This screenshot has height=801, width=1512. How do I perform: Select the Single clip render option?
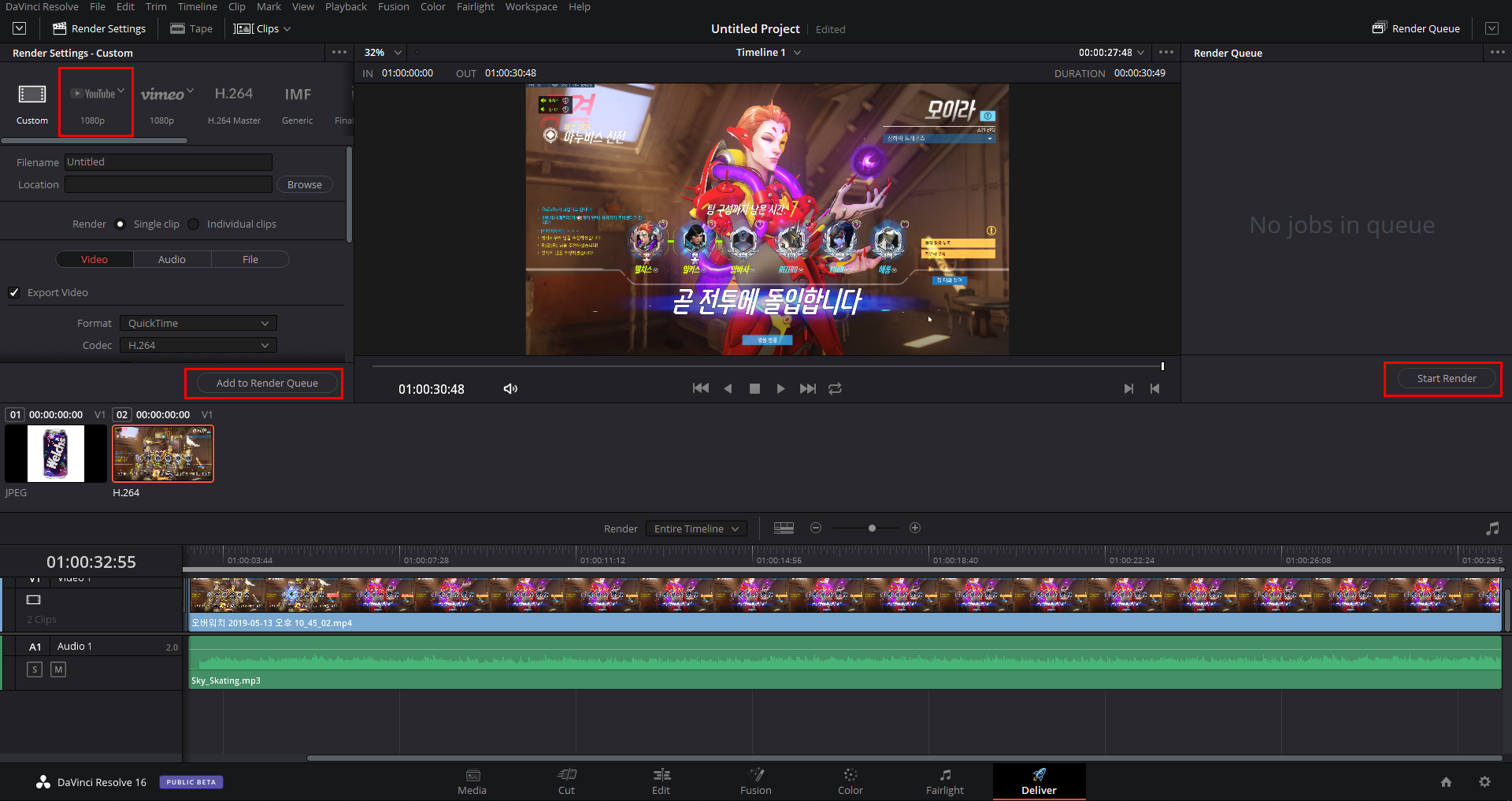[120, 224]
